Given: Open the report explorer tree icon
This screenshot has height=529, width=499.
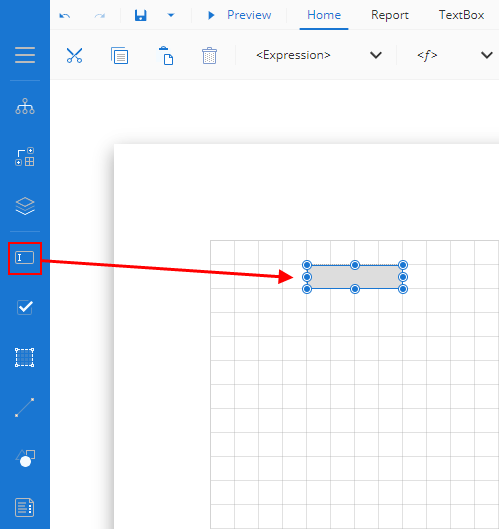Looking at the screenshot, I should point(25,106).
